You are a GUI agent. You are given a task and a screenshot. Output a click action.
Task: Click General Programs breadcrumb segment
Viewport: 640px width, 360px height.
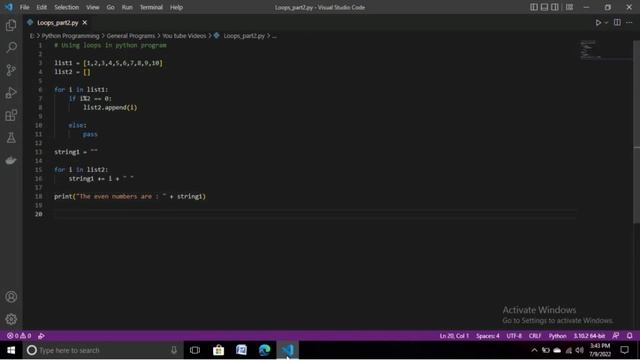coord(131,36)
